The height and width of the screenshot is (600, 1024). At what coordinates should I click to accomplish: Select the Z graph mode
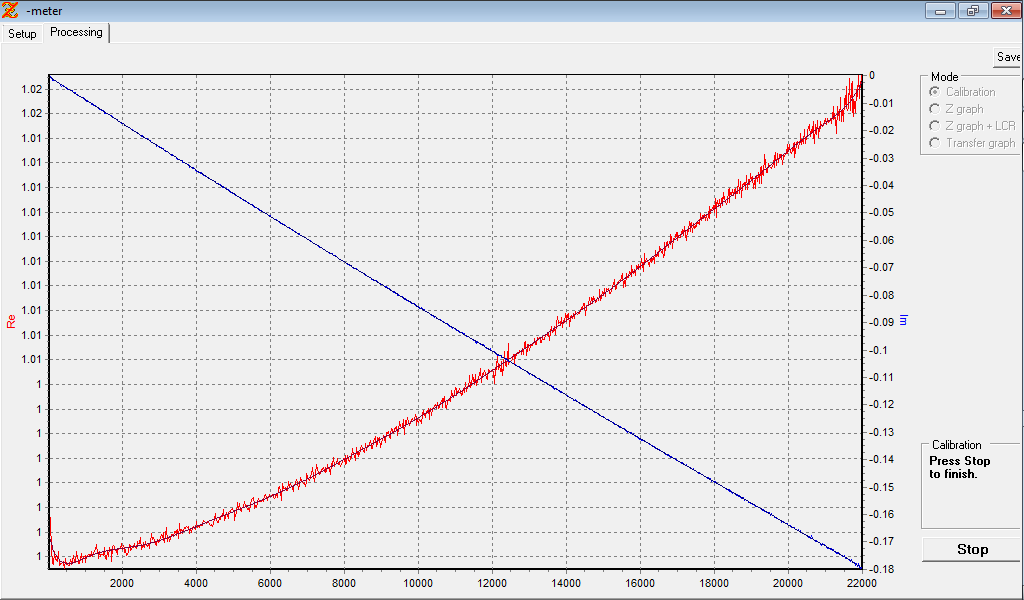click(x=935, y=109)
